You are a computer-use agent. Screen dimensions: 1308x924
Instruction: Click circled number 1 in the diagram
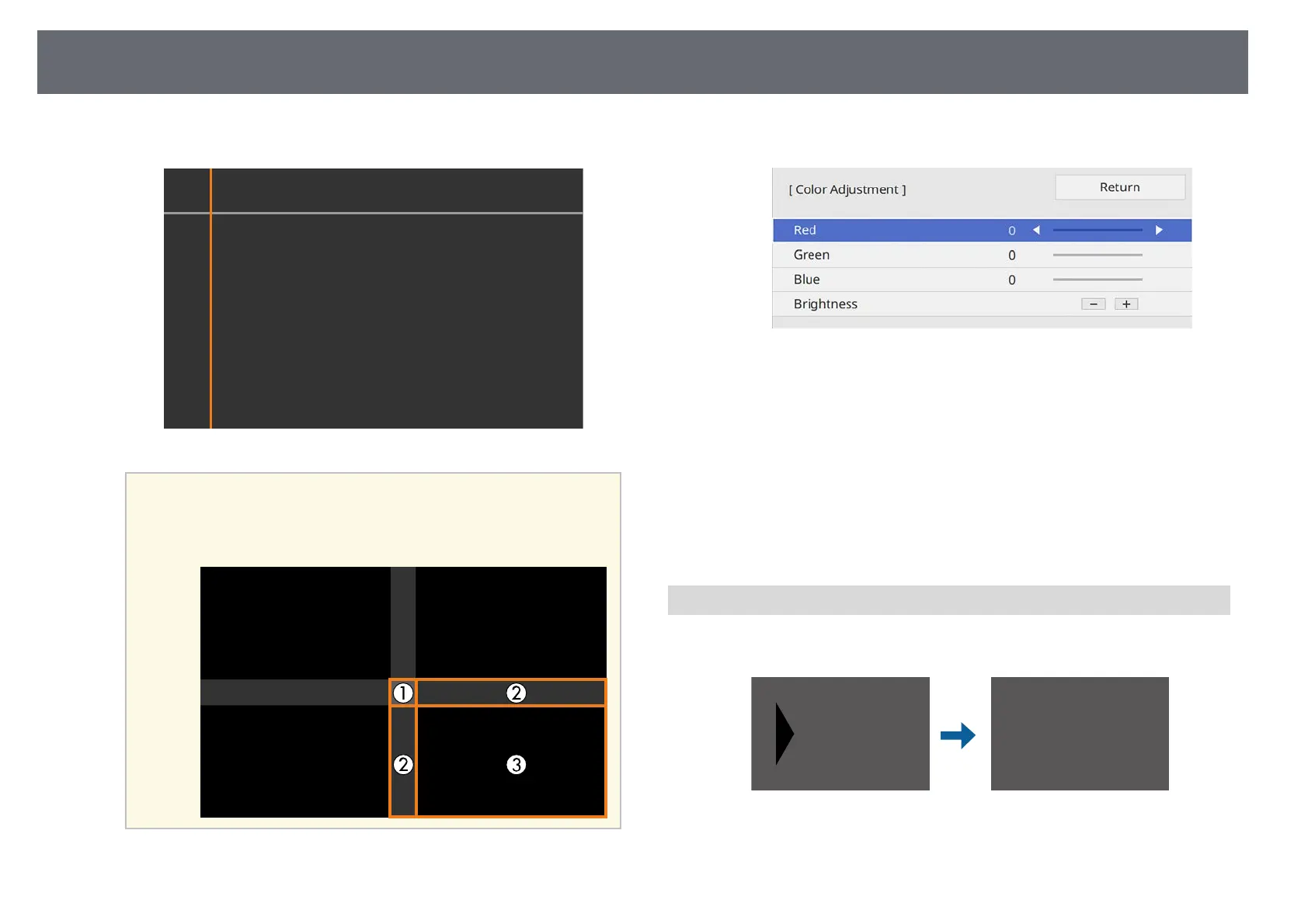[x=402, y=693]
